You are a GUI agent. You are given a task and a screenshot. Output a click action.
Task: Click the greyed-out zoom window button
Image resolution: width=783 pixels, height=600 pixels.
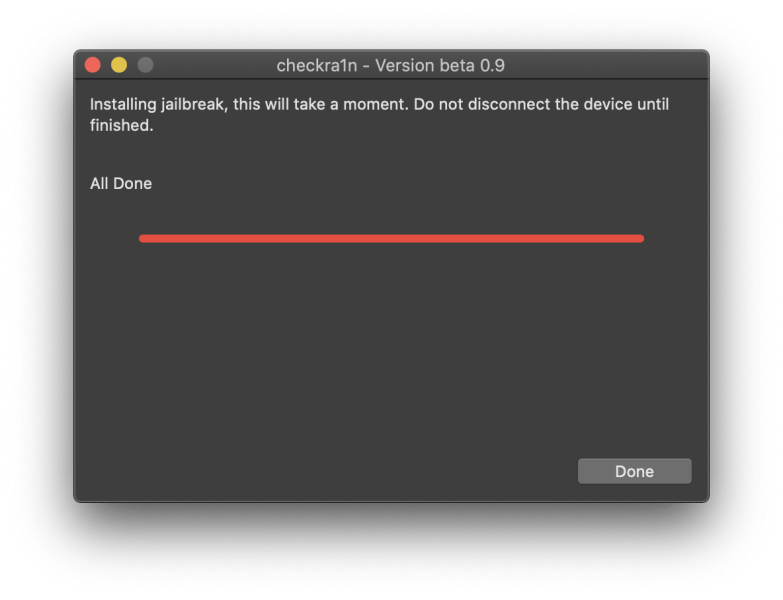coord(145,65)
